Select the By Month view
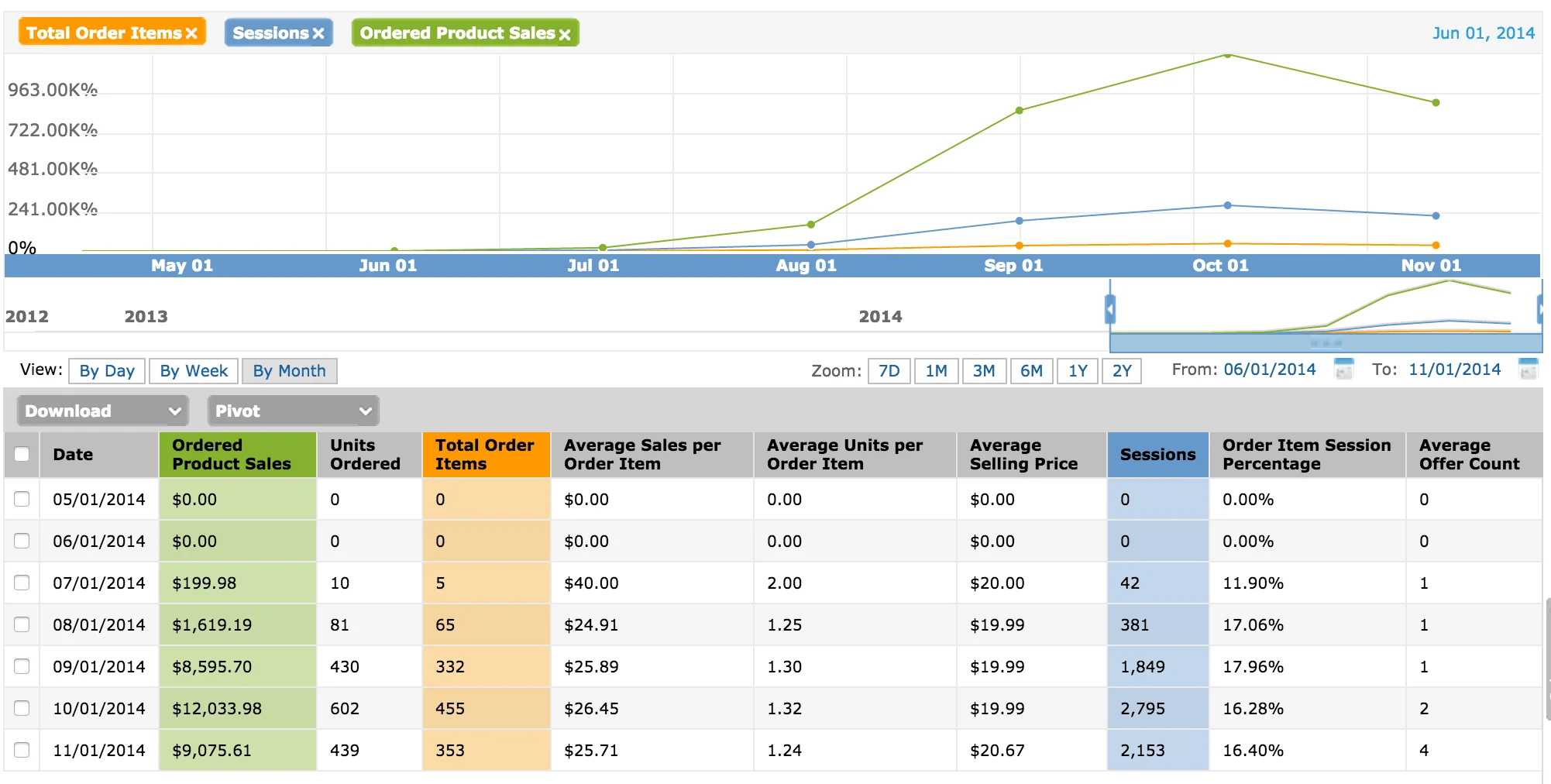1551x784 pixels. click(x=289, y=371)
